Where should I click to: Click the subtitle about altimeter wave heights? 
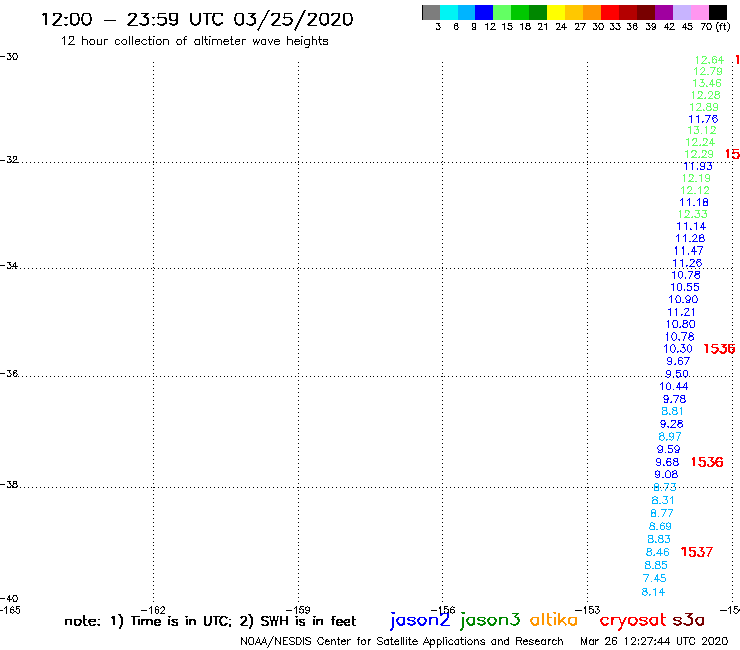click(x=194, y=41)
